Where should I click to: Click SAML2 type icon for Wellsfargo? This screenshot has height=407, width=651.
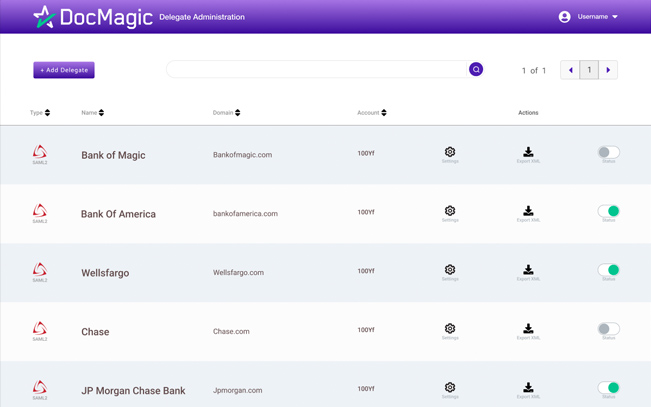40,270
